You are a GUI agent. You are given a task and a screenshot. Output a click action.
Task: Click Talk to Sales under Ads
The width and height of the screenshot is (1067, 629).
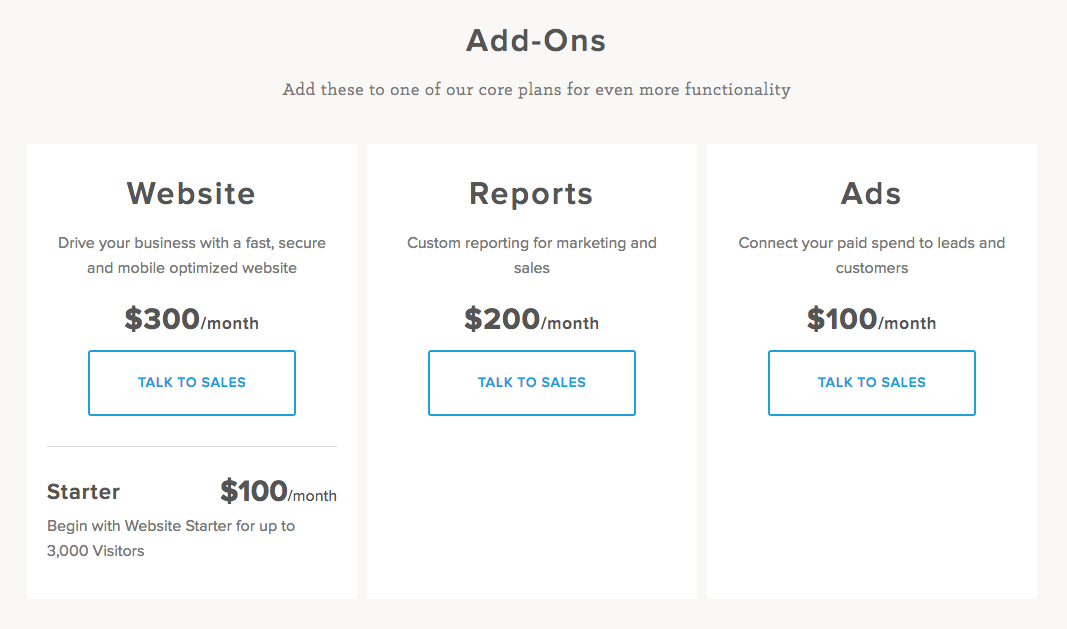(x=872, y=383)
